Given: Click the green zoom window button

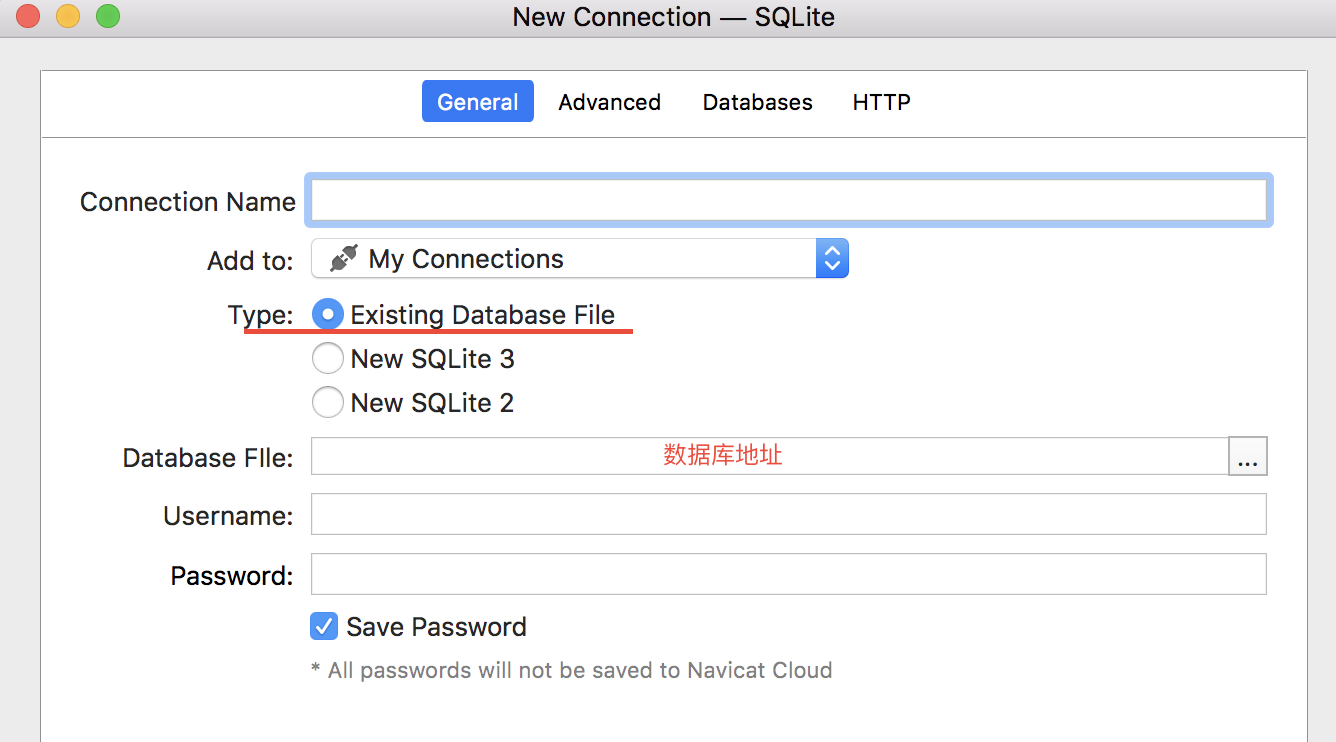Looking at the screenshot, I should coord(108,16).
